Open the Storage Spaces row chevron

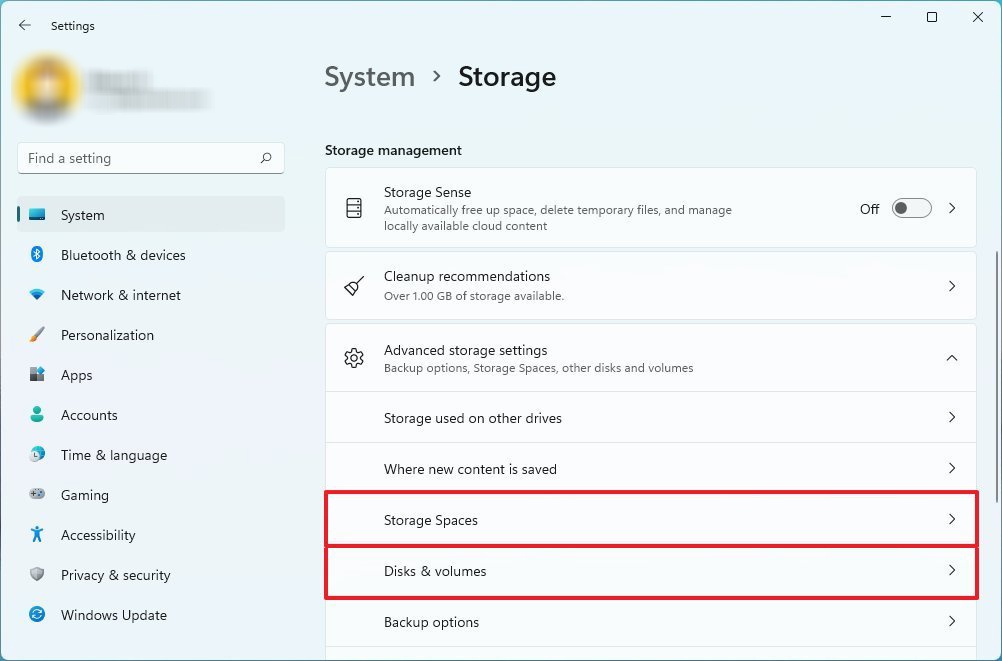point(952,520)
